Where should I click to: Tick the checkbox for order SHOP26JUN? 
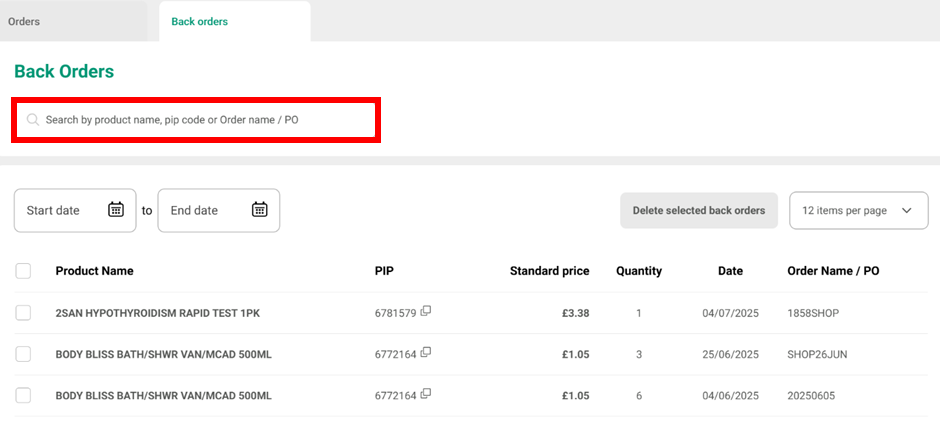tap(24, 354)
